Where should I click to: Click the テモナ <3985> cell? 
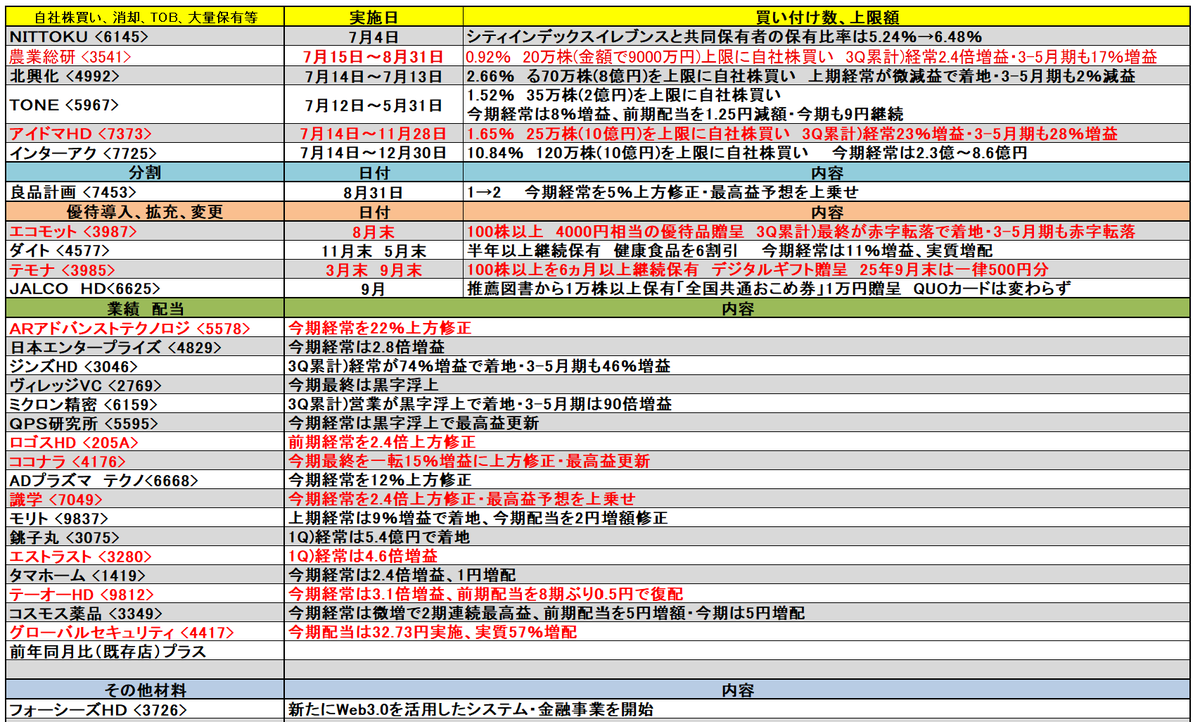coord(144,270)
